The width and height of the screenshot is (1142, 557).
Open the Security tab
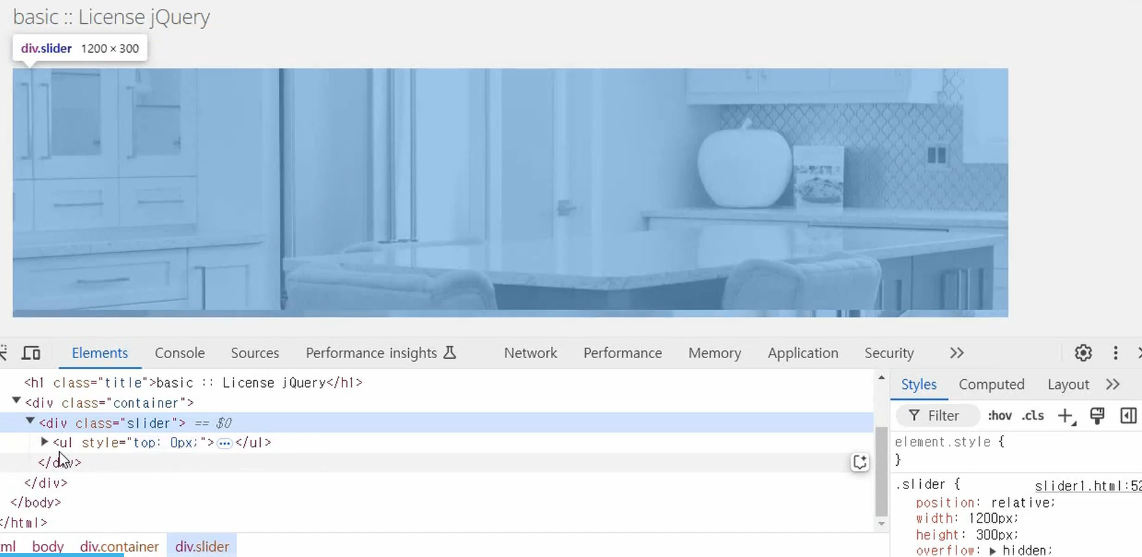(889, 353)
